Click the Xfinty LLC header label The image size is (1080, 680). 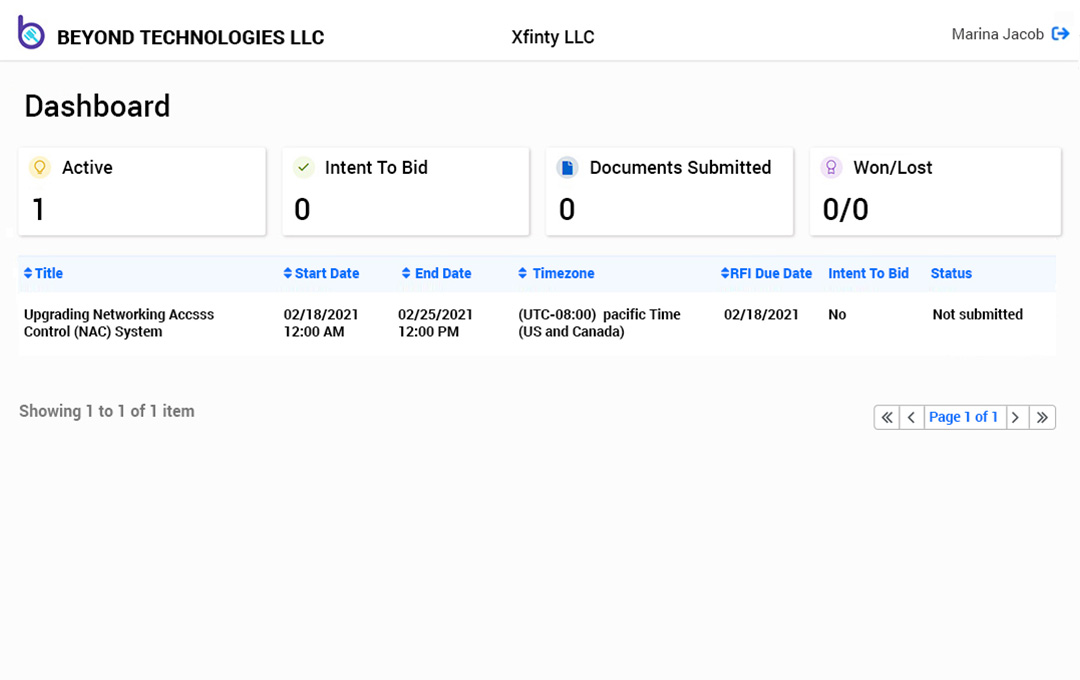pos(552,37)
